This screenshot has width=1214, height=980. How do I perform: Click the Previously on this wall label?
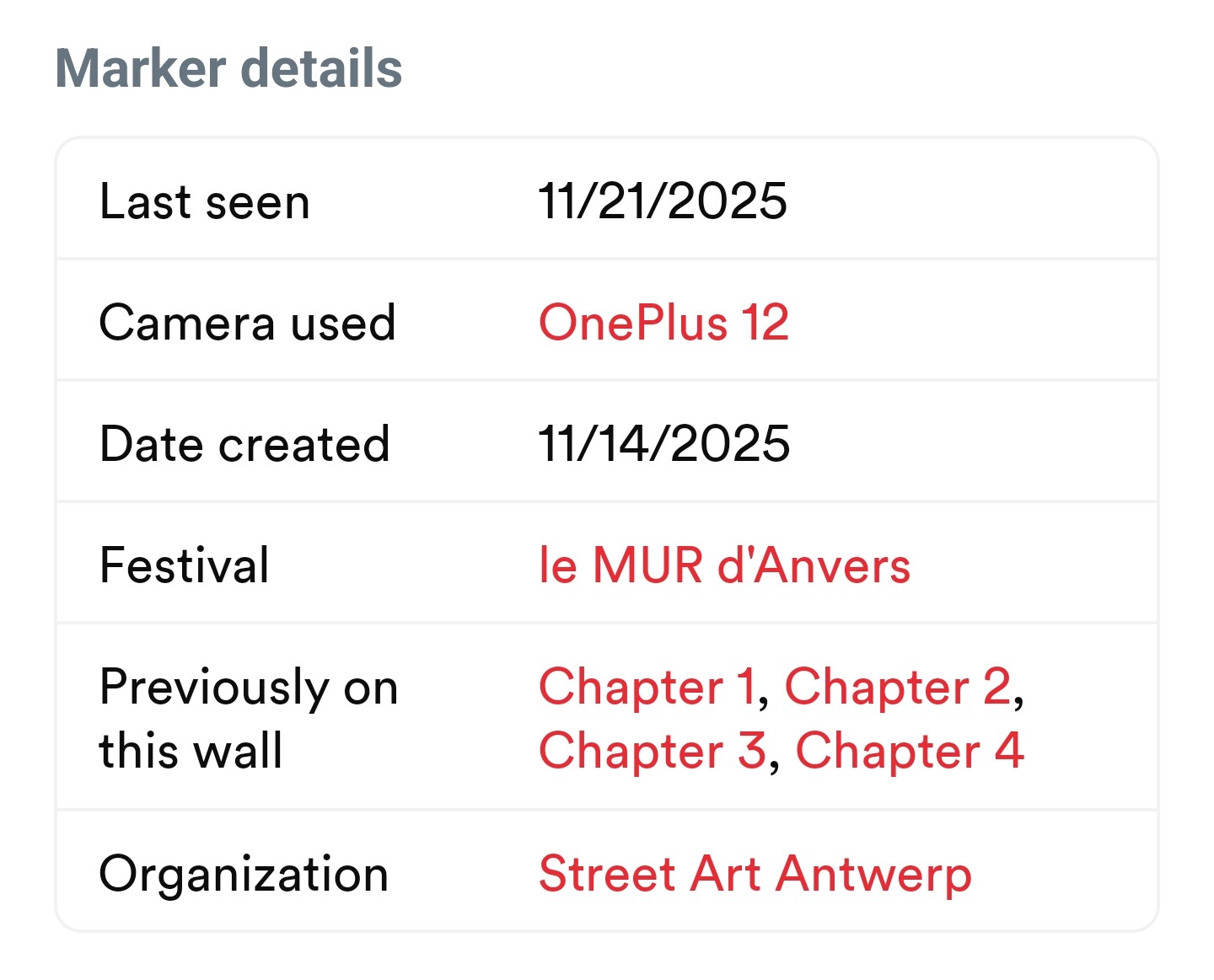[248, 718]
